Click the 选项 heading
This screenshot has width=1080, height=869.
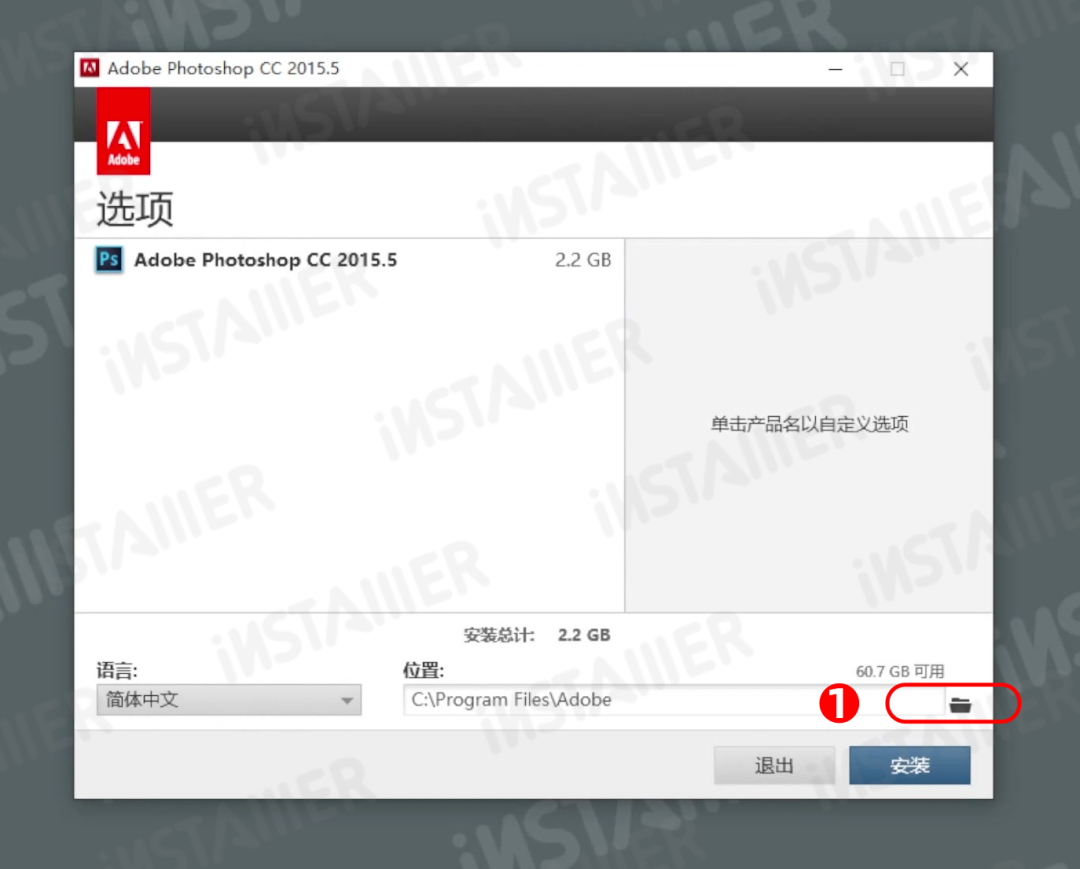[135, 209]
